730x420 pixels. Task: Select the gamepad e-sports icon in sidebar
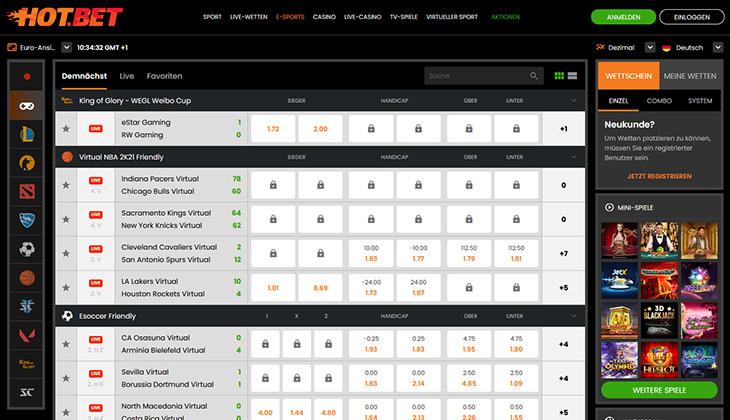pos(27,106)
